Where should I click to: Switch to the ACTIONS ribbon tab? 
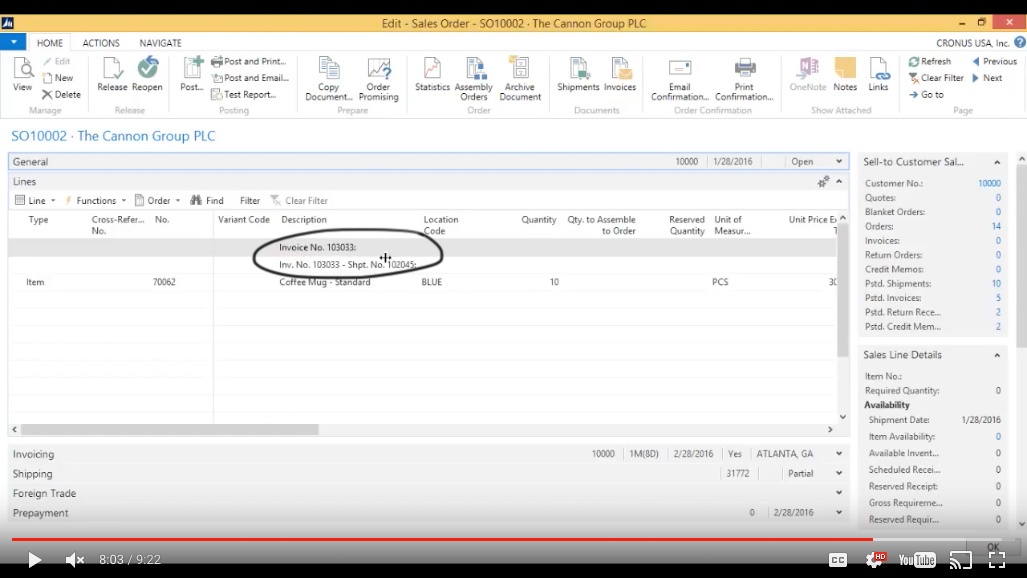click(x=101, y=43)
